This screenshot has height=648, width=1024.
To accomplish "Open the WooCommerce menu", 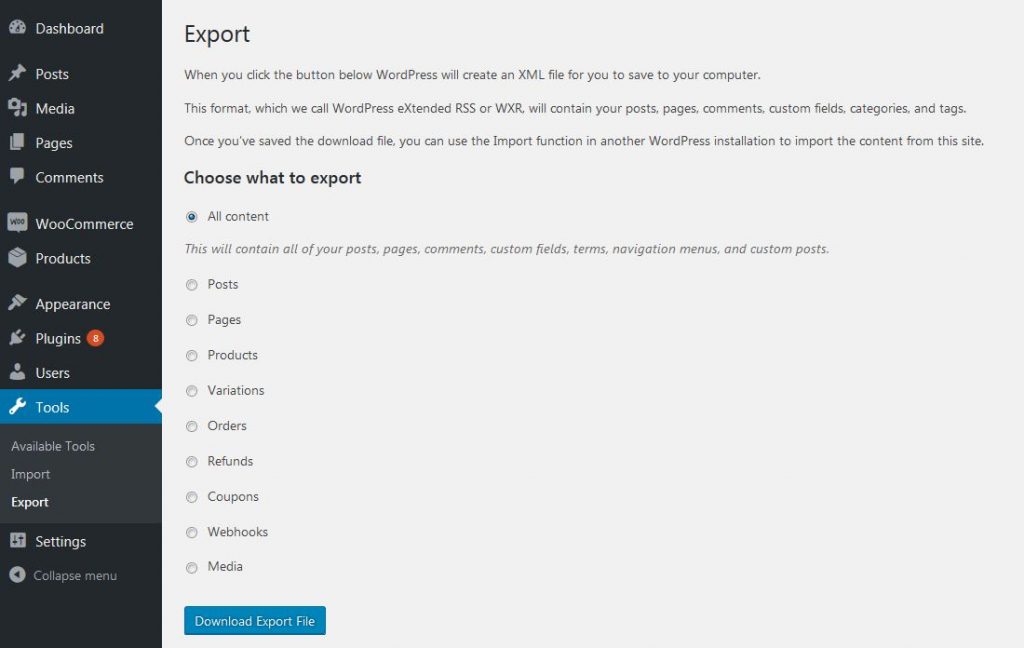I will (84, 224).
